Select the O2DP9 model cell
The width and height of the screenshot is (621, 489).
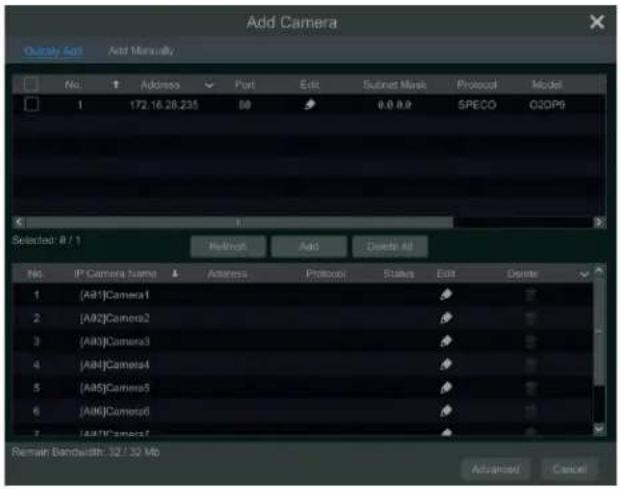tap(547, 105)
